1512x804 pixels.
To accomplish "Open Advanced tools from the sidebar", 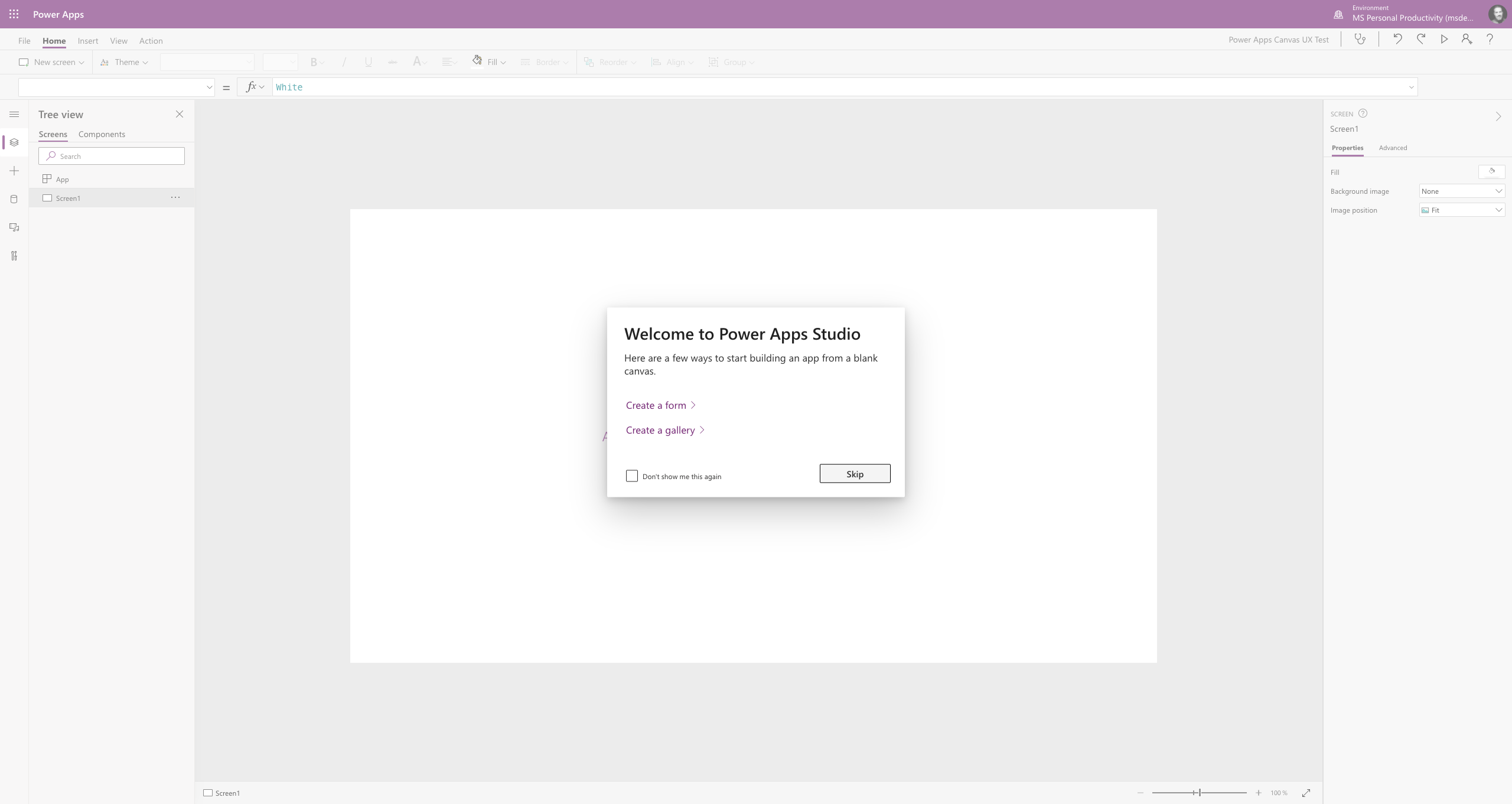I will tap(14, 255).
